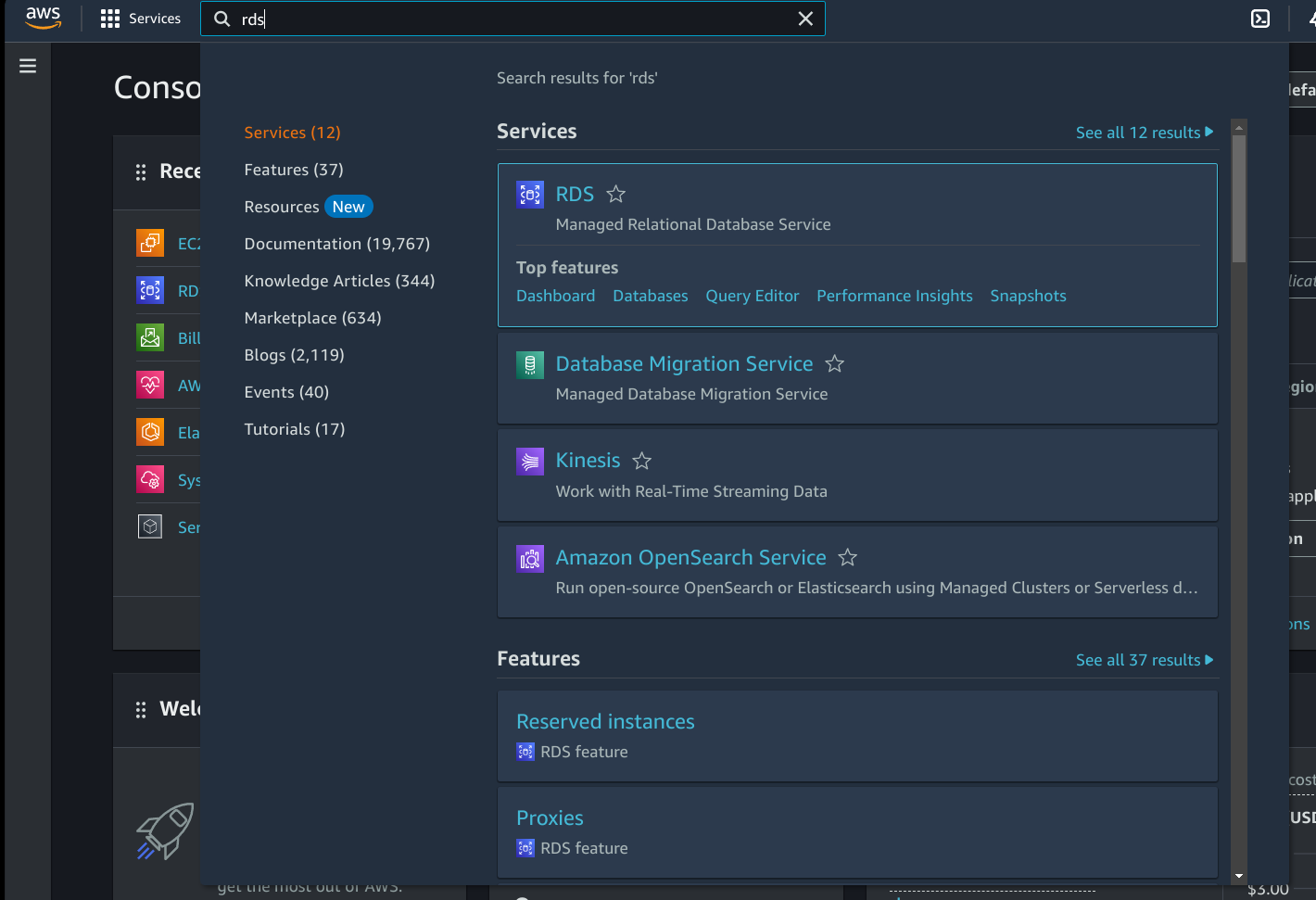This screenshot has width=1316, height=900.
Task: Clear the search box with X icon
Action: 805,19
